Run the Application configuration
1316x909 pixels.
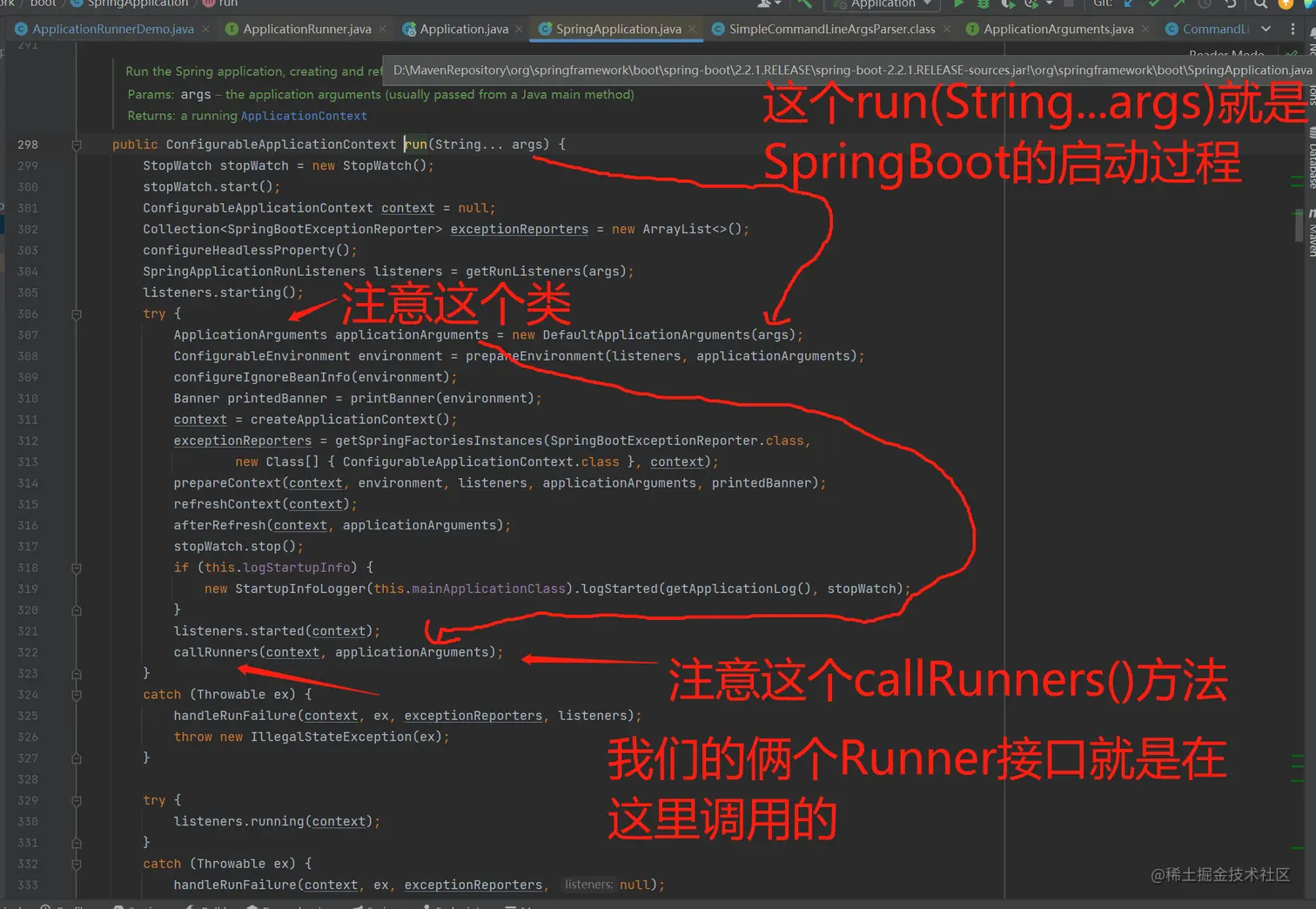point(958,4)
